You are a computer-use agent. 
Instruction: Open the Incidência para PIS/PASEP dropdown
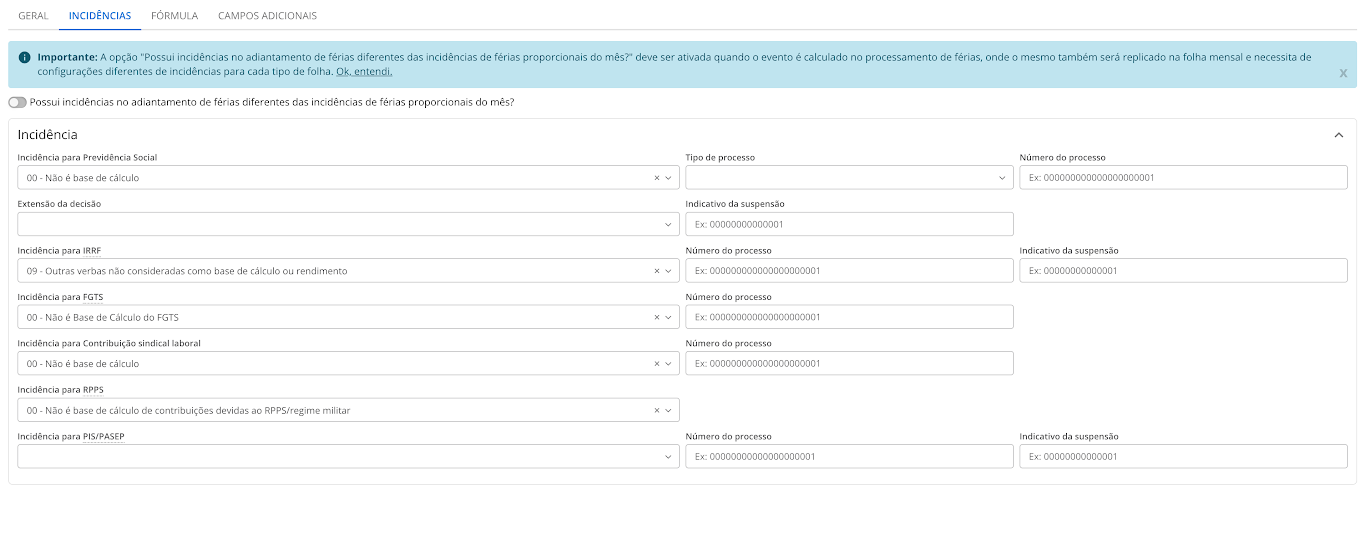348,456
